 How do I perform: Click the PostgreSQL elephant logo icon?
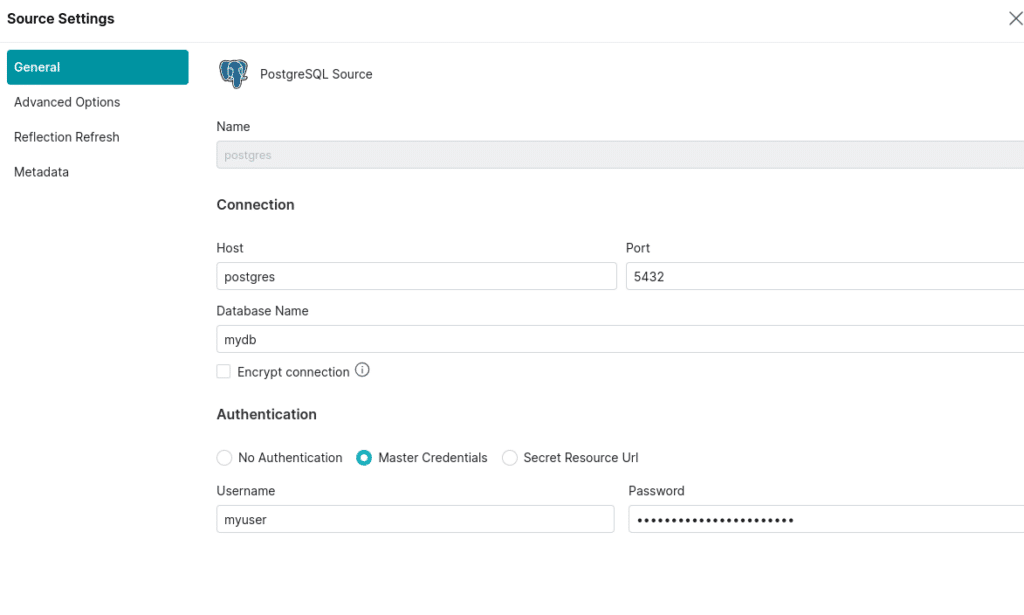click(x=233, y=74)
